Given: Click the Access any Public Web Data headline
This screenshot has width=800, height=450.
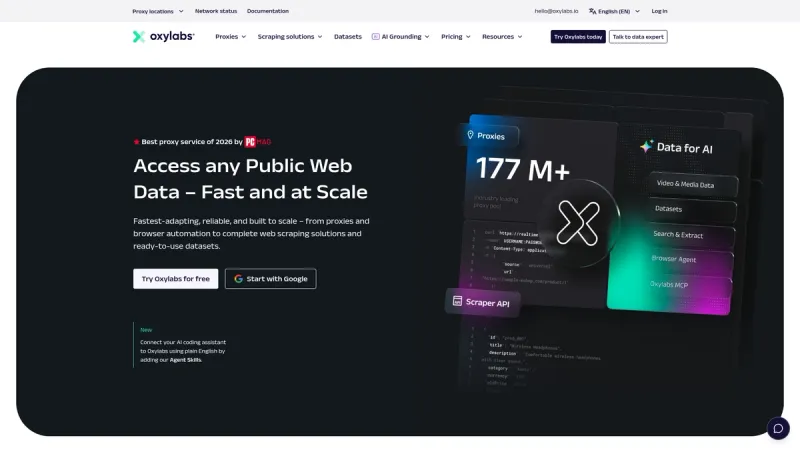Looking at the screenshot, I should coord(251,179).
